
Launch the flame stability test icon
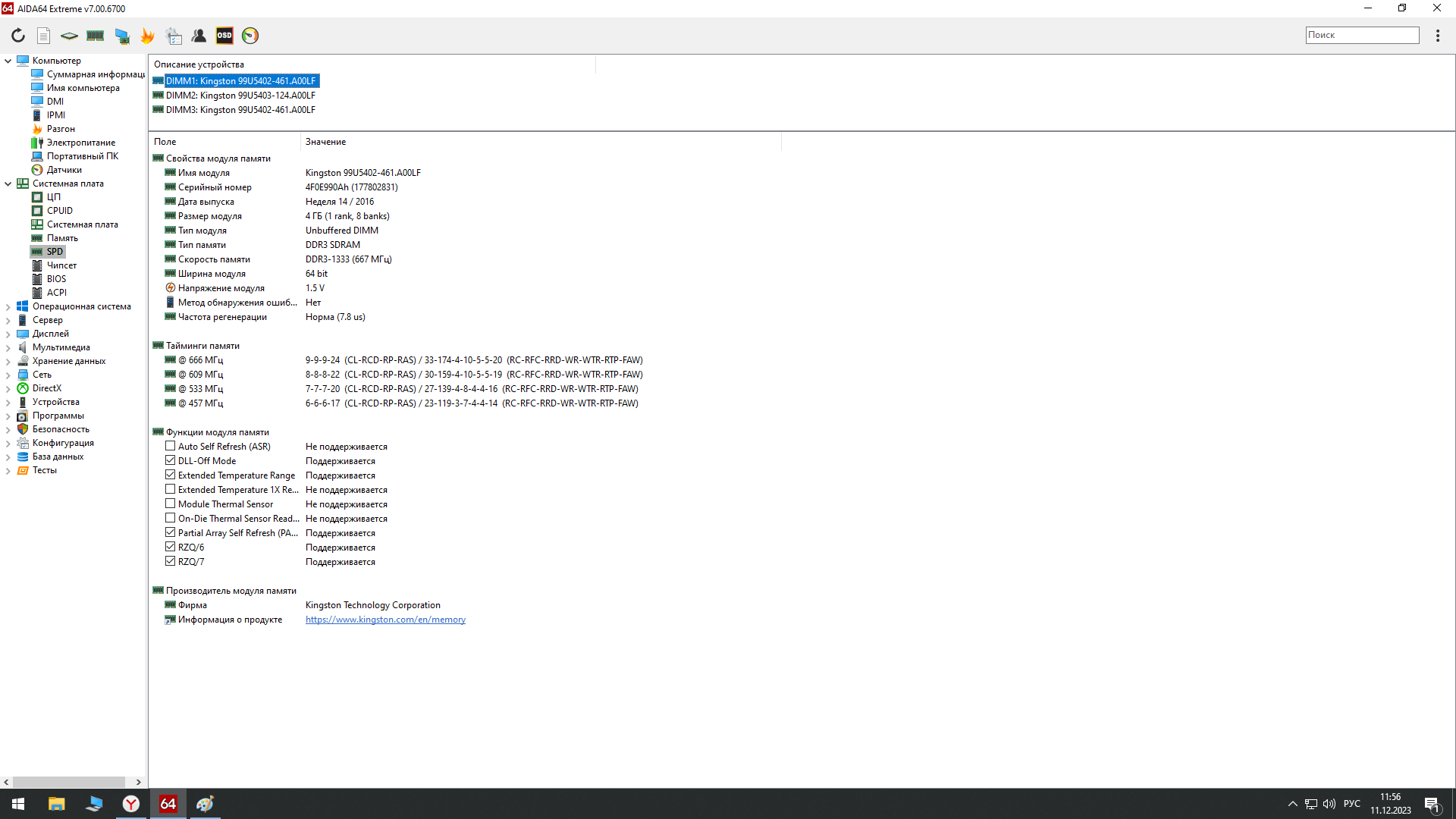click(x=147, y=36)
